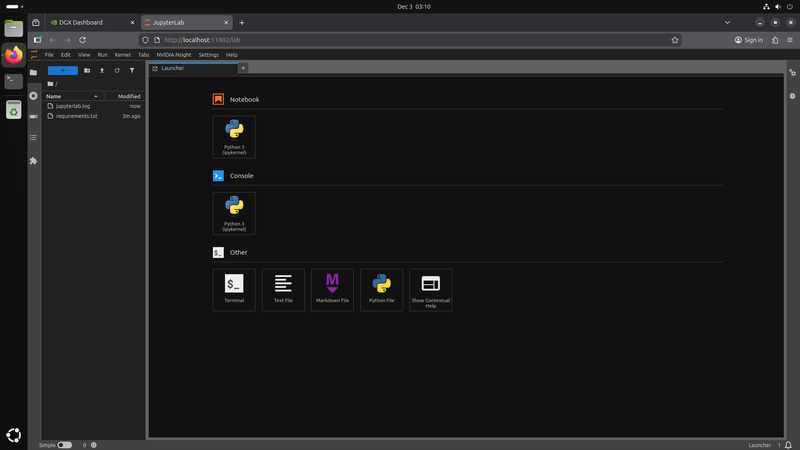
Task: Expand the list all tabs chevron
Action: (x=727, y=22)
